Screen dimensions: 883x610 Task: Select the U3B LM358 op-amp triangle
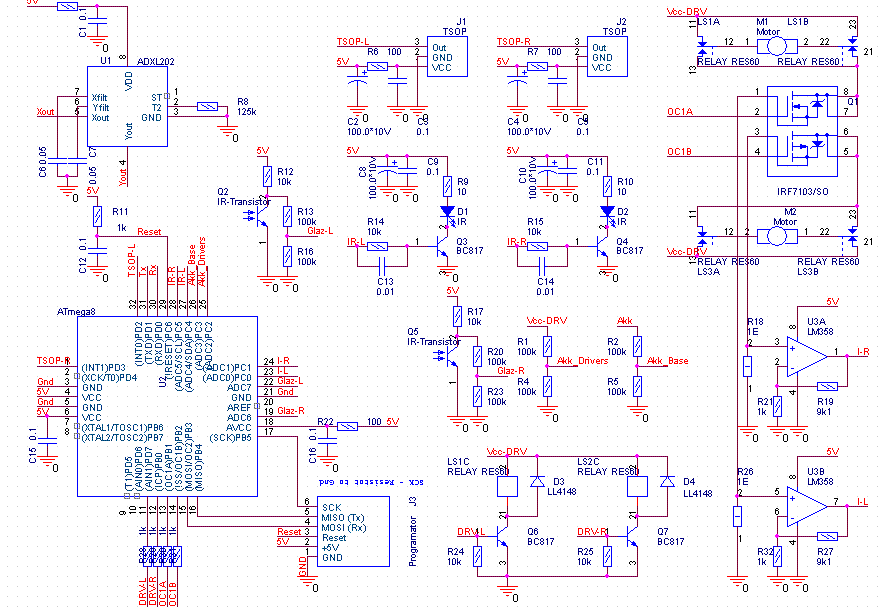click(x=807, y=502)
